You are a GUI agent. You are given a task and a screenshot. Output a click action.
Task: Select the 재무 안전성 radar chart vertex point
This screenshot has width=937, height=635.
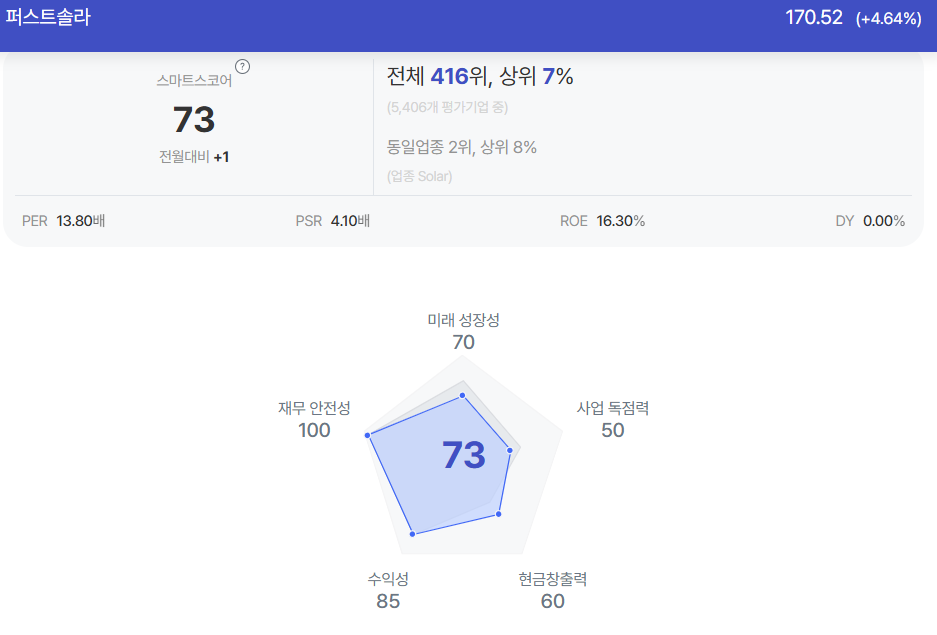click(368, 435)
